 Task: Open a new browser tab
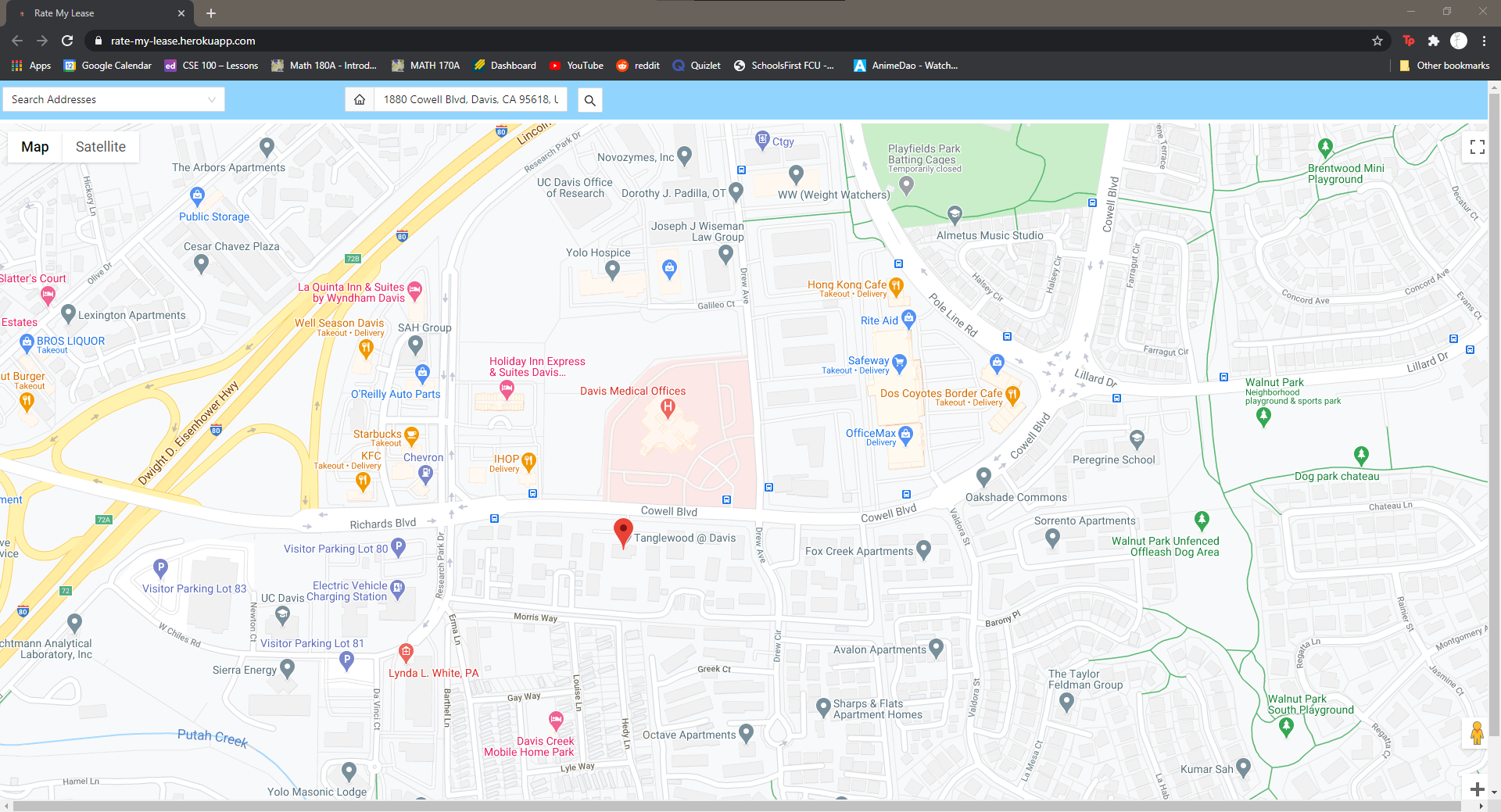(x=211, y=13)
